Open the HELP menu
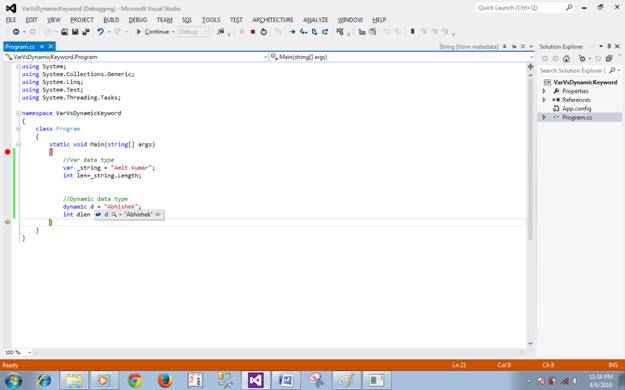This screenshot has height=390, width=625. tap(379, 20)
